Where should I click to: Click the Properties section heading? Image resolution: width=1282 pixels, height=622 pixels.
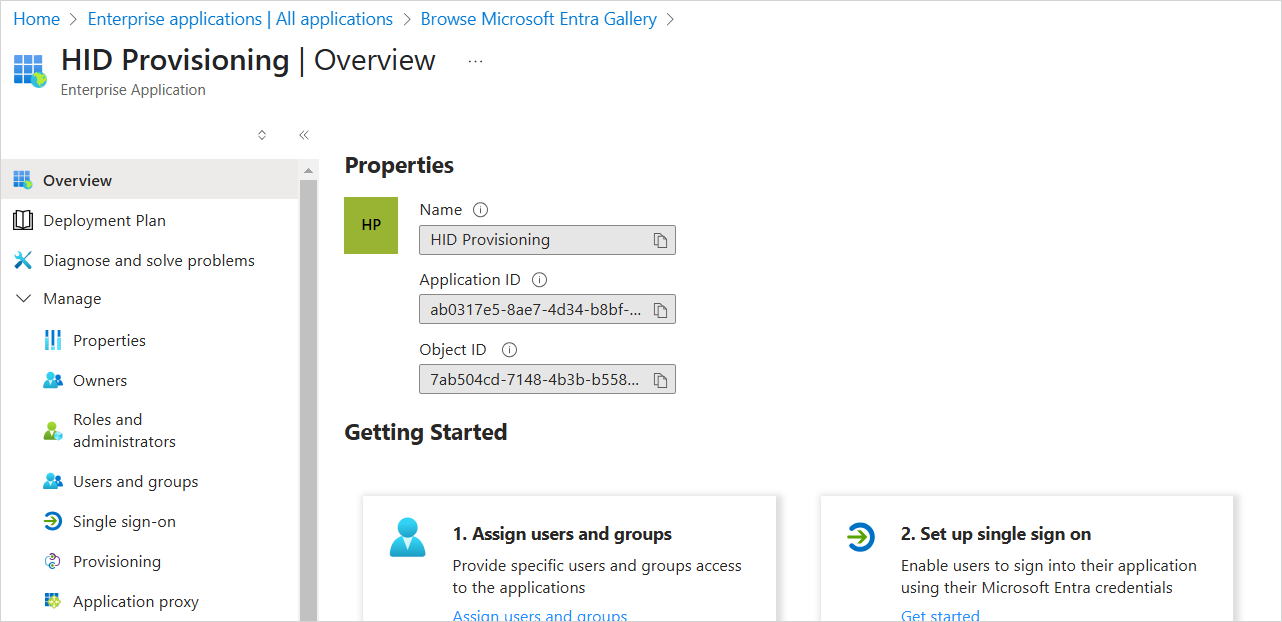(x=399, y=165)
